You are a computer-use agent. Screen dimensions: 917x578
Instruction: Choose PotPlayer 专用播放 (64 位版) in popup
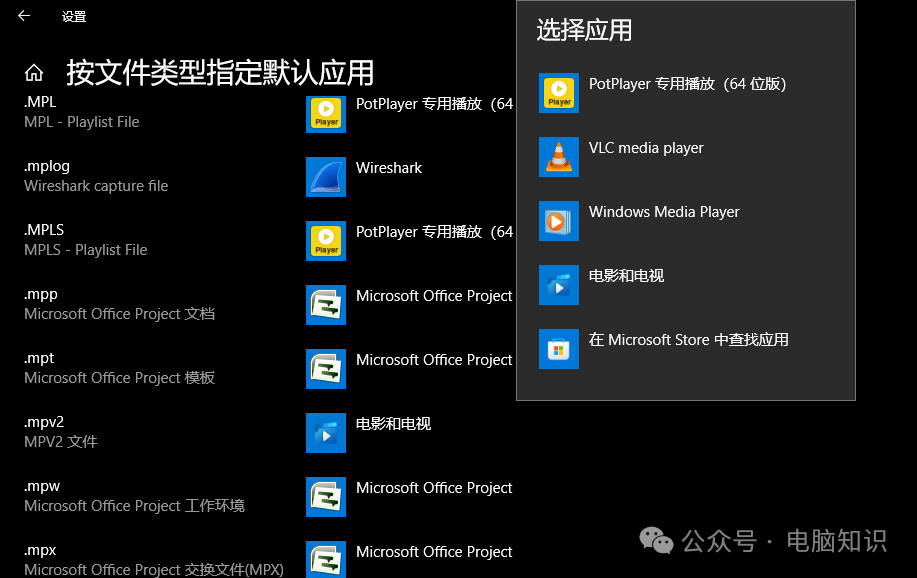point(687,84)
